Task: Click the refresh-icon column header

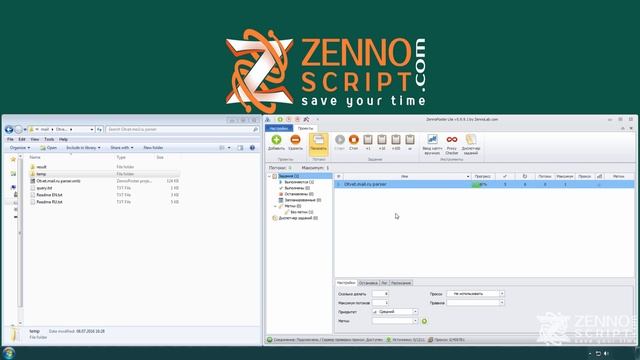Action: (x=525, y=176)
